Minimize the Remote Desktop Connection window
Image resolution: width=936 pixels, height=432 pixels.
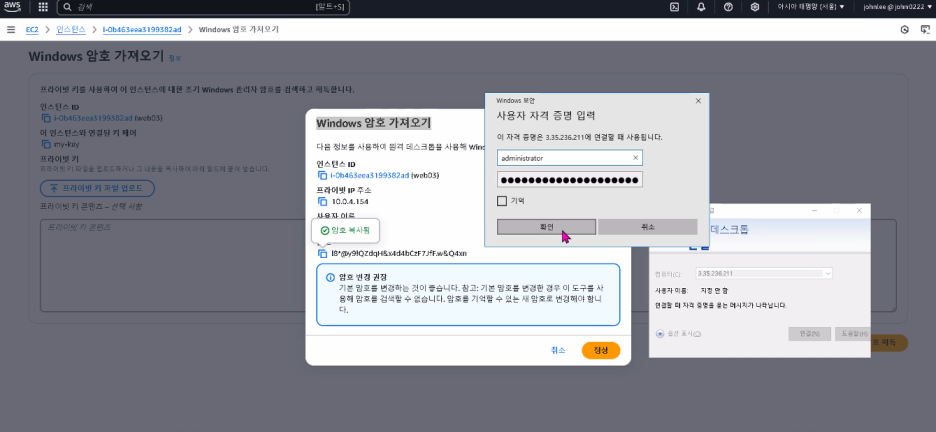[x=813, y=211]
